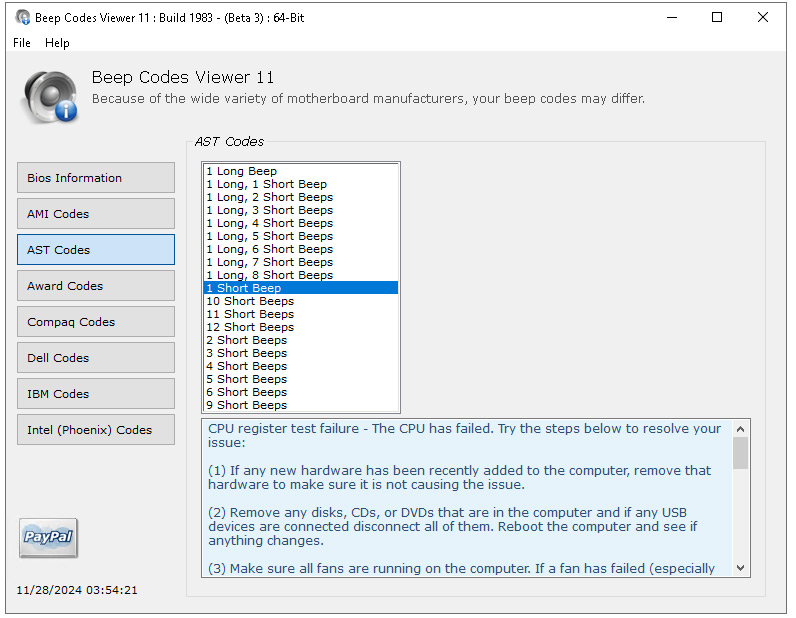Maximize the Beep Codes Viewer window
Viewport: 796px width, 618px height.
coord(717,17)
